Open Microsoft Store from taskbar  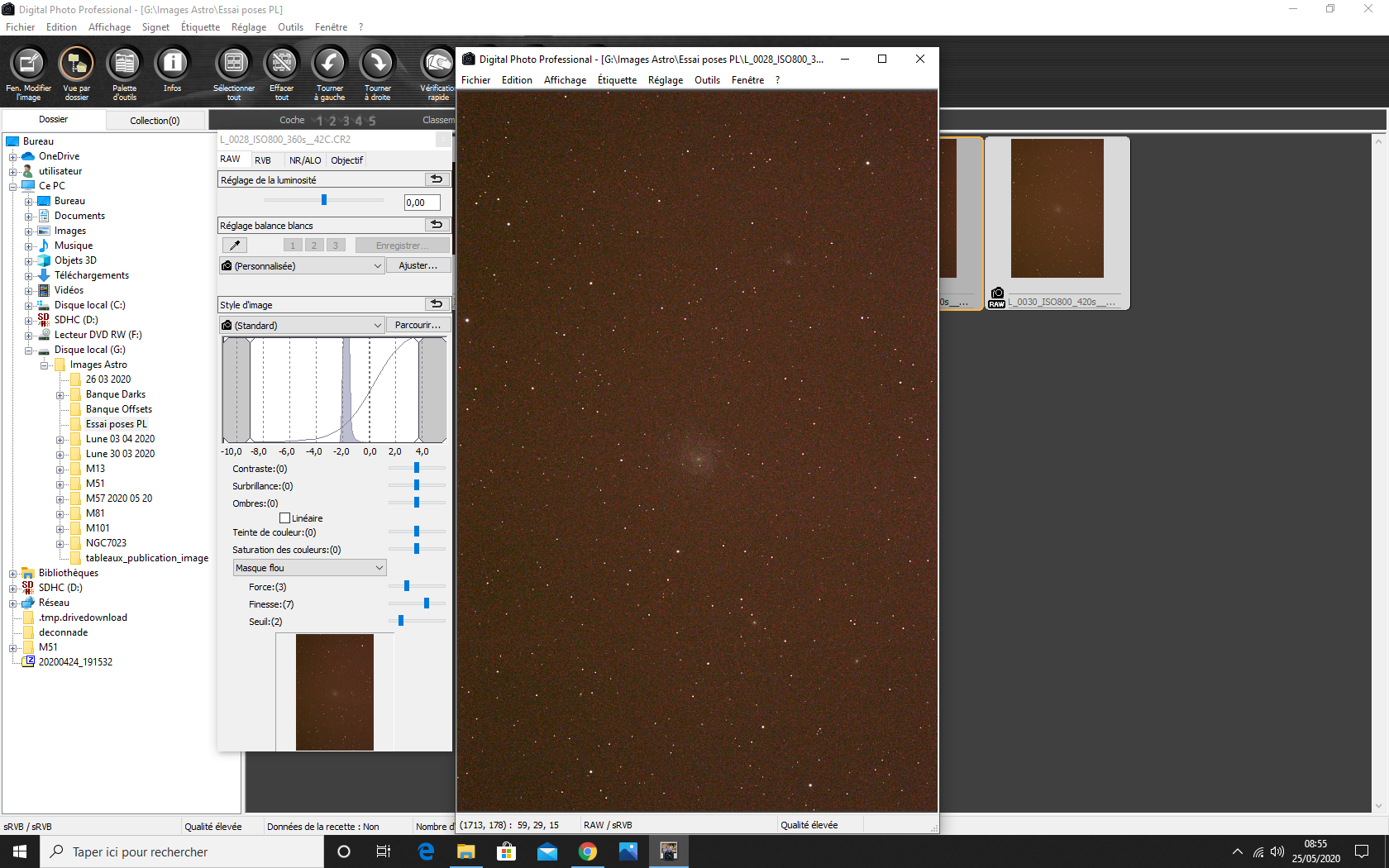507,851
